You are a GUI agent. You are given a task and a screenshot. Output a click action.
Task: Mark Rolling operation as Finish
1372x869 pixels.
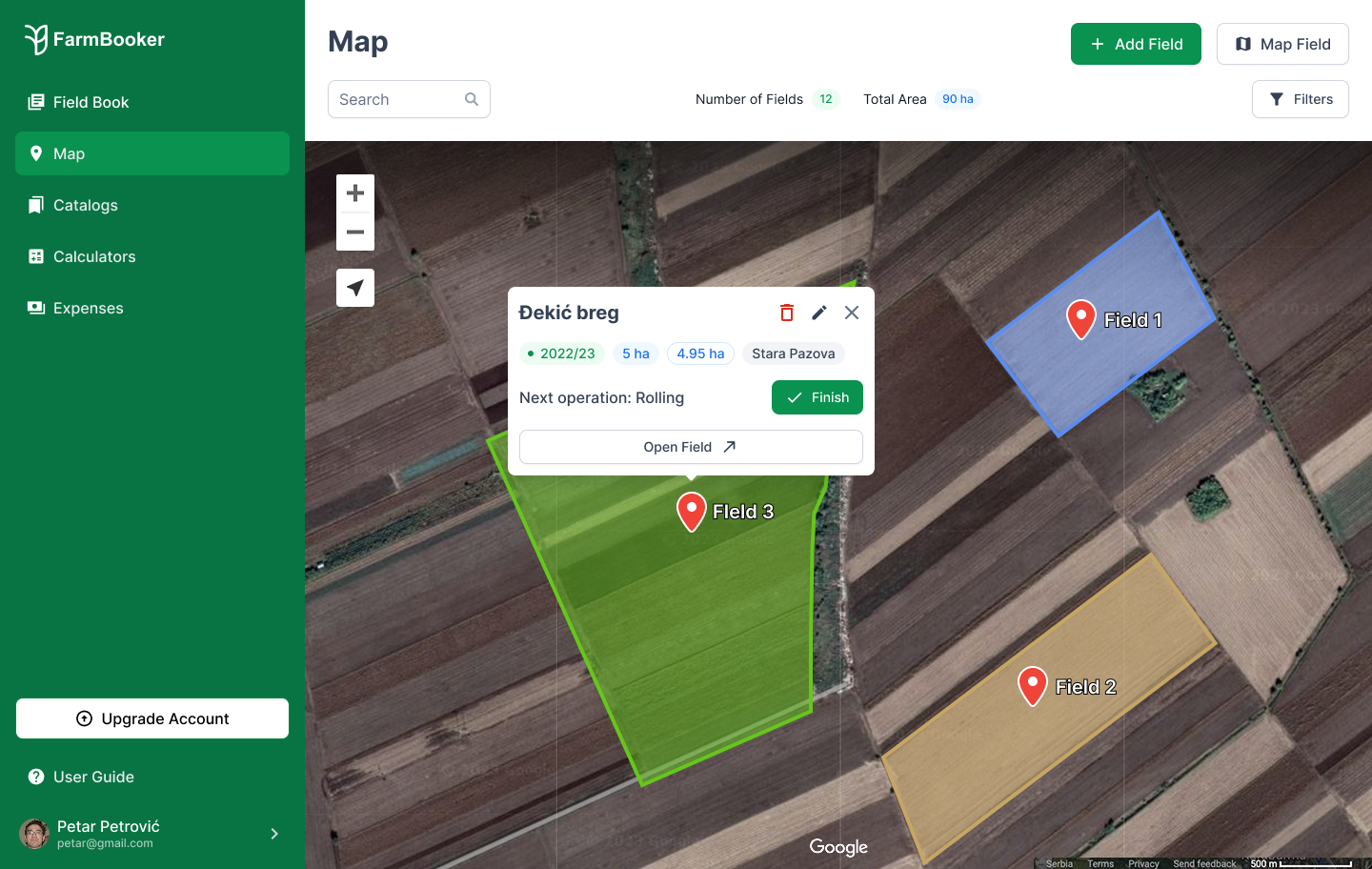click(817, 397)
